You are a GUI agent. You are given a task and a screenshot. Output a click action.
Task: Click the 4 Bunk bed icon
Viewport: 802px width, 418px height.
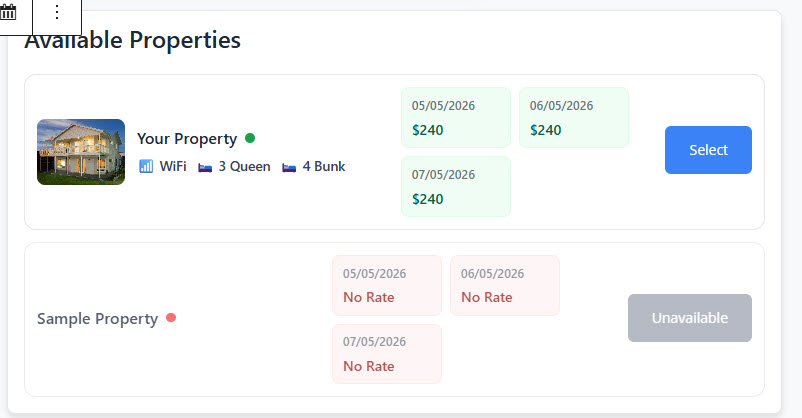coord(289,167)
